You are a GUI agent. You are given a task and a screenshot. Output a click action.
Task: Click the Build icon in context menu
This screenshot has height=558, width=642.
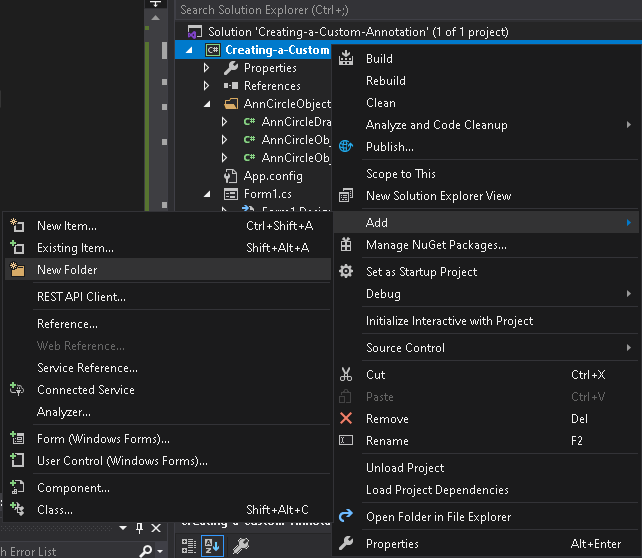(x=346, y=59)
